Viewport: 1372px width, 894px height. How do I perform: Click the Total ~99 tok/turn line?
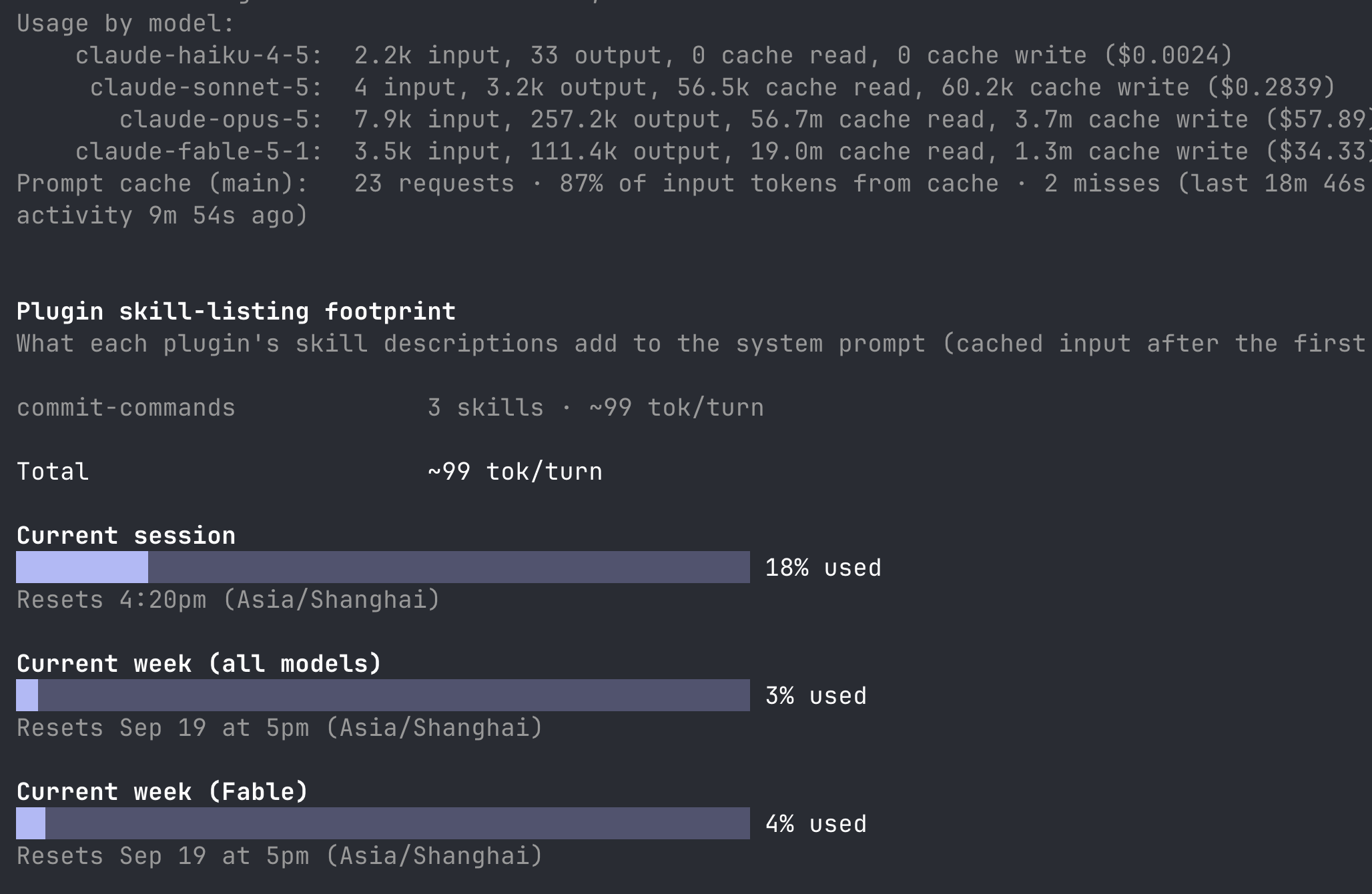[310, 472]
